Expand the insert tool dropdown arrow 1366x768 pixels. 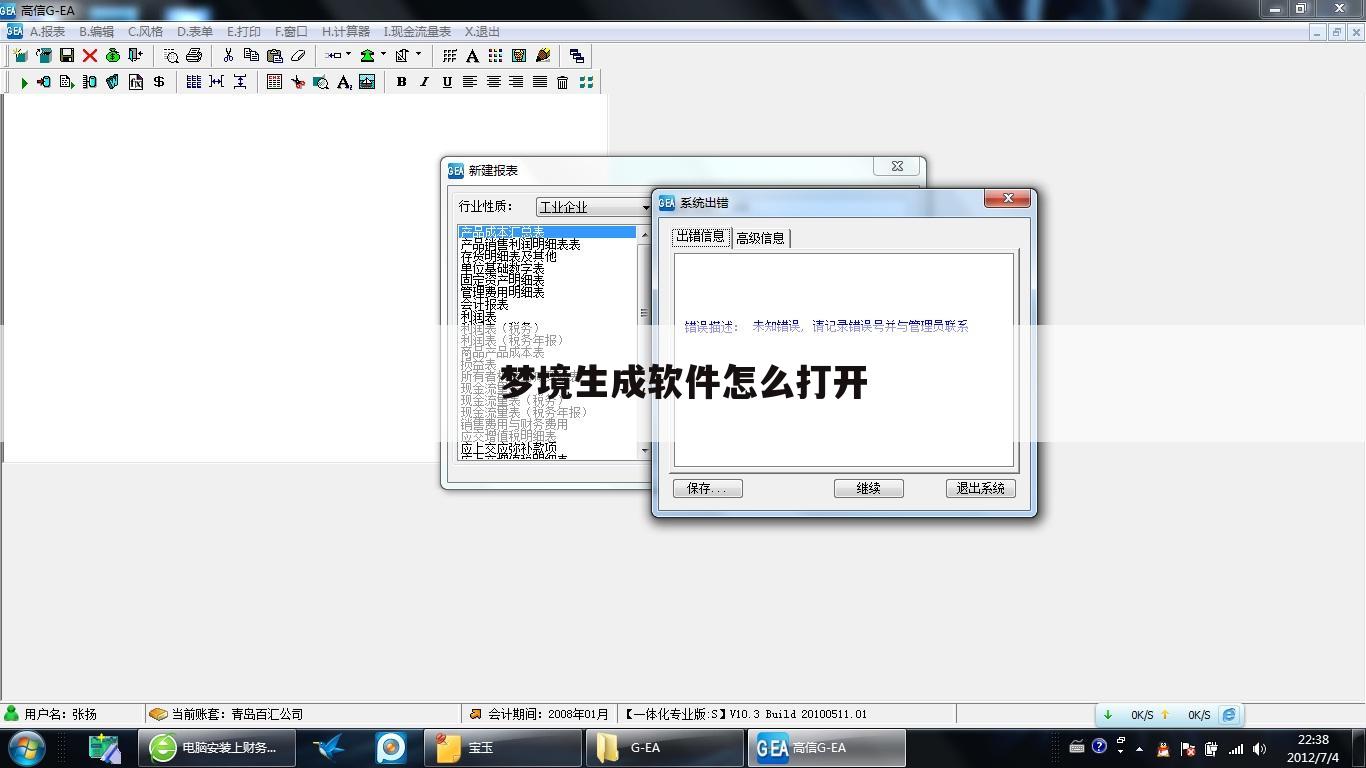[348, 55]
